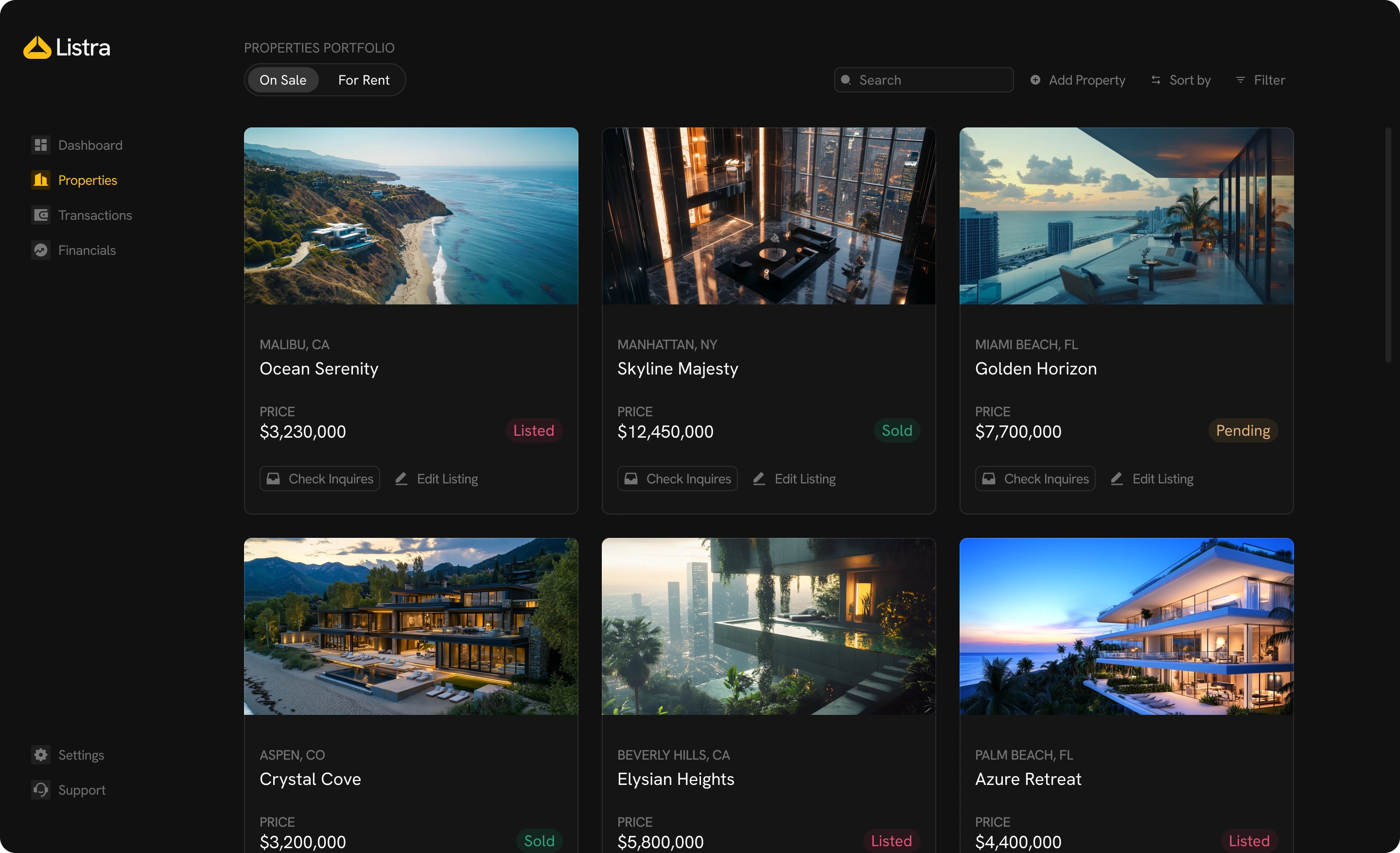Open Support in the sidebar
This screenshot has height=853, width=1400.
pyautogui.click(x=68, y=790)
